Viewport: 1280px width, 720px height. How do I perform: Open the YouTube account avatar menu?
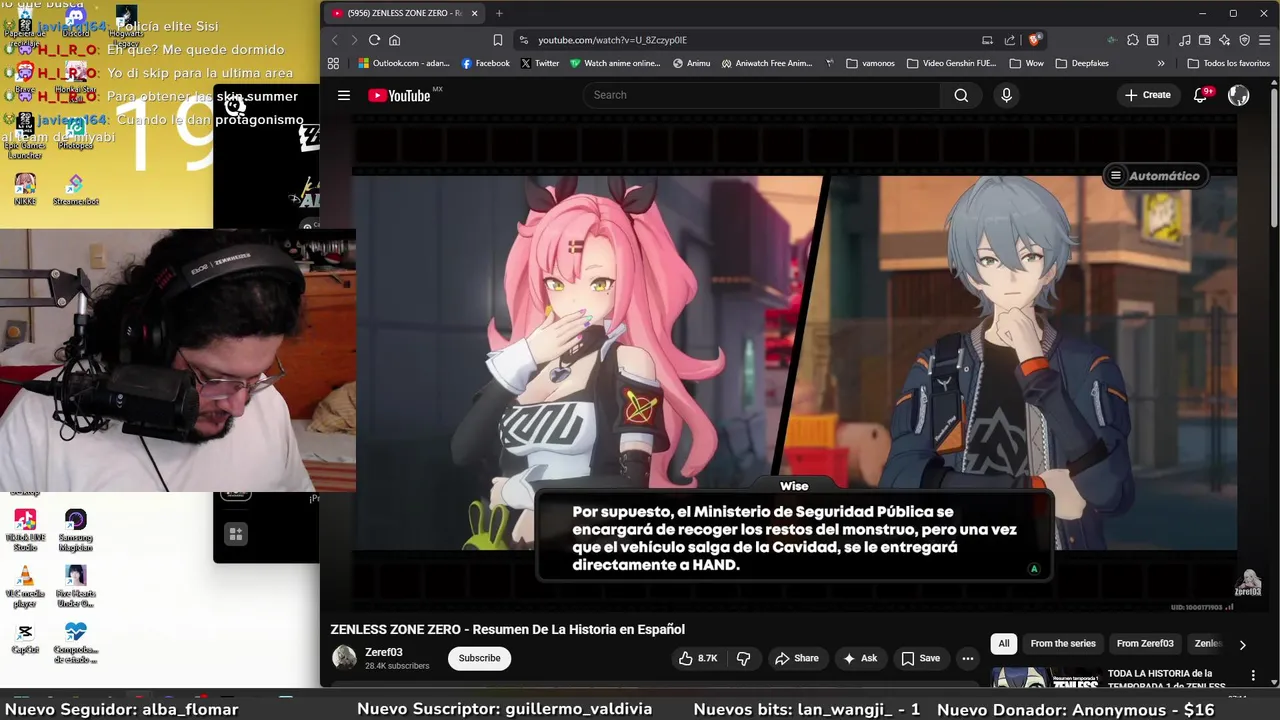point(1239,95)
